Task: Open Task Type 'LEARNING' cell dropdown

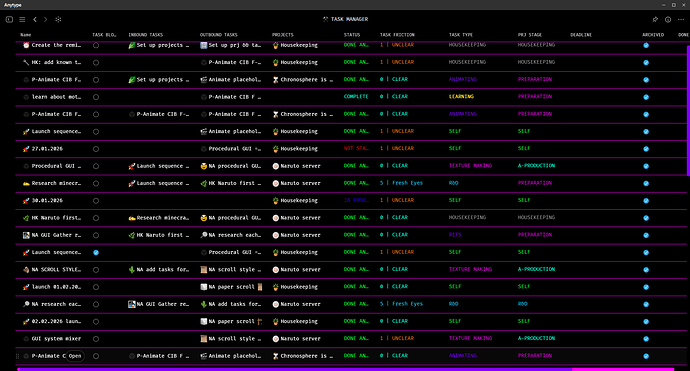Action: click(461, 97)
